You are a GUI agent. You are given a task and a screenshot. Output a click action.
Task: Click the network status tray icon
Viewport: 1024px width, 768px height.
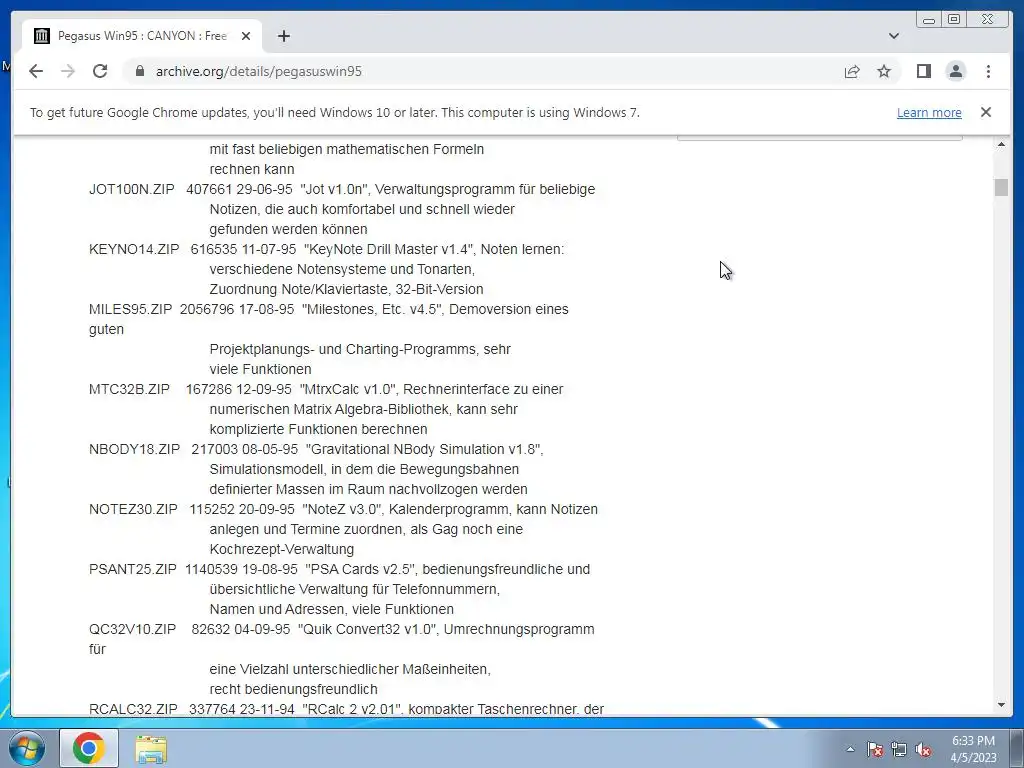click(899, 749)
